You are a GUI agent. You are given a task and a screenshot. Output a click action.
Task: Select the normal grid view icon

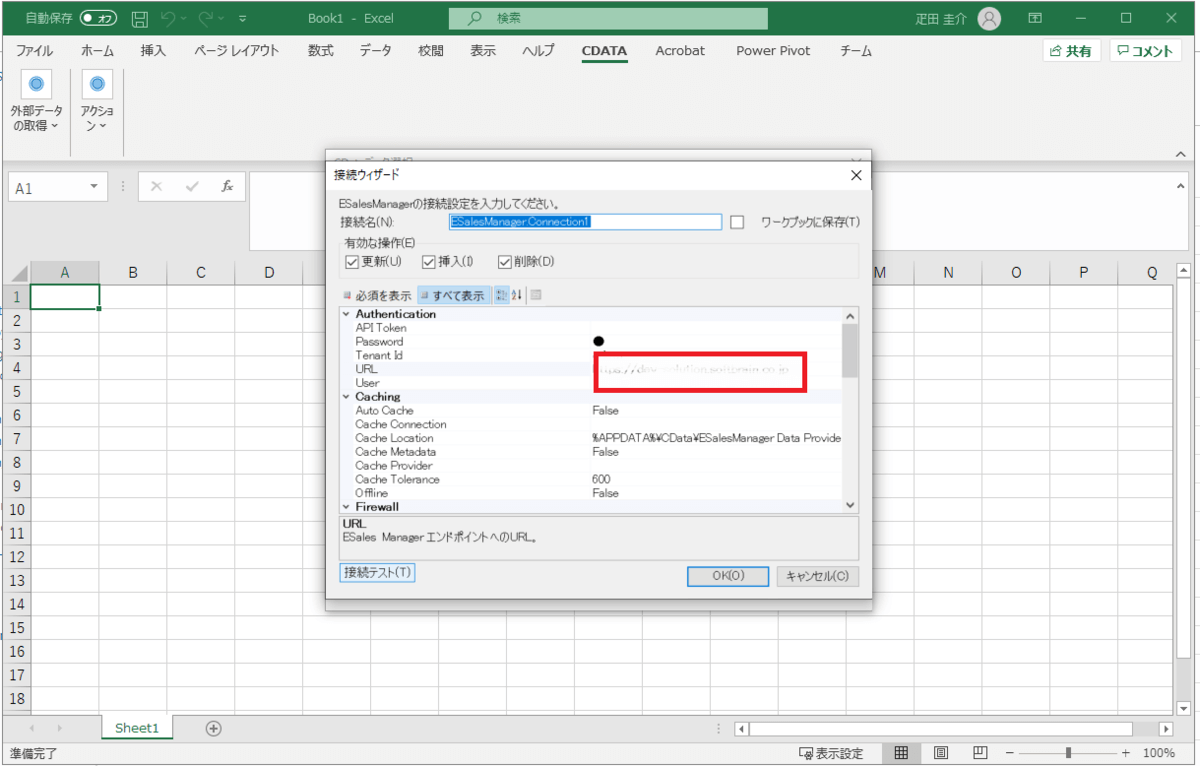coord(901,753)
